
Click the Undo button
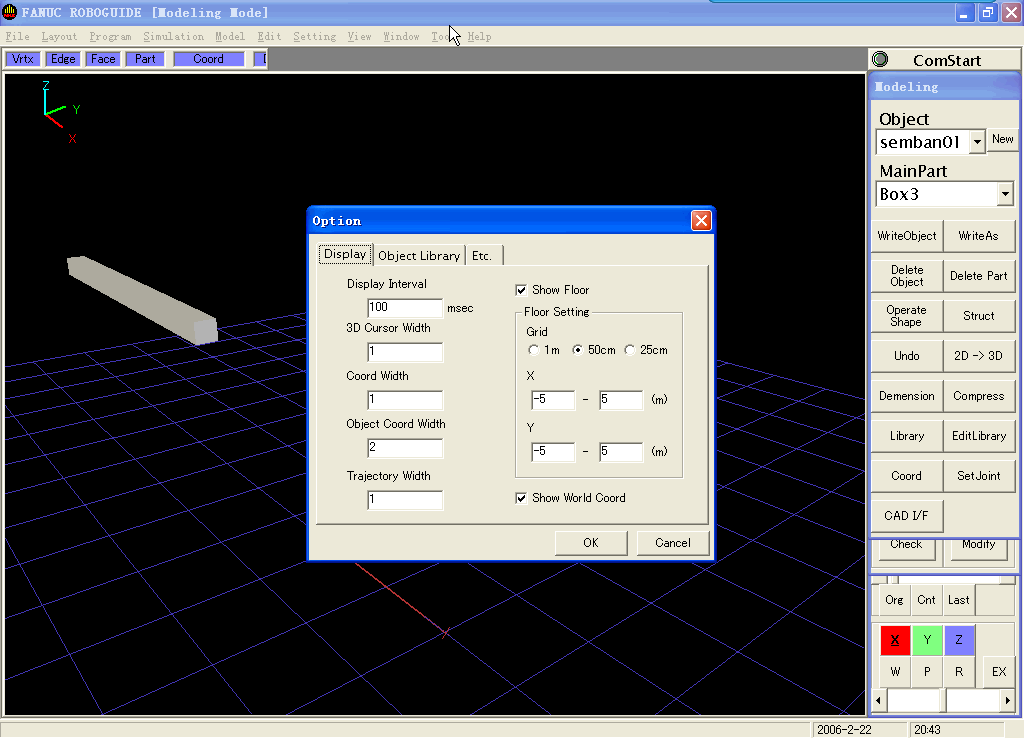tap(906, 356)
